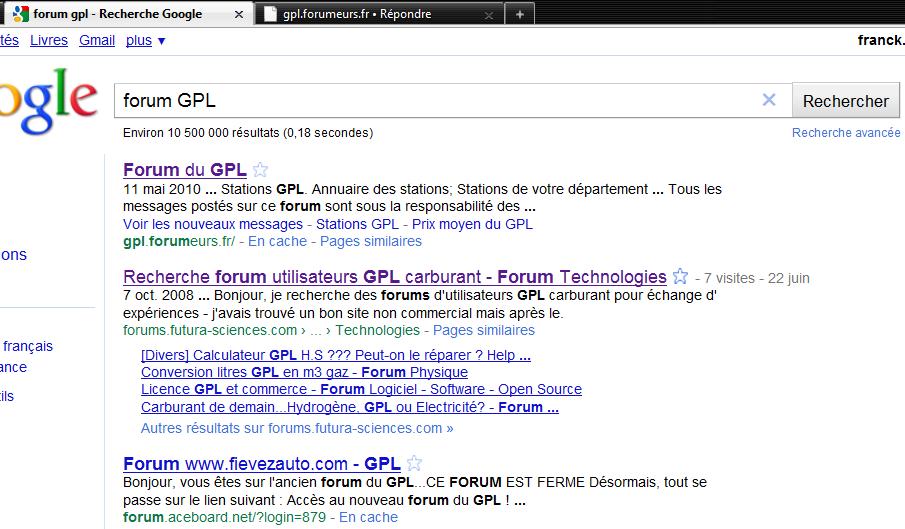Open Recherche avancée

click(x=846, y=133)
